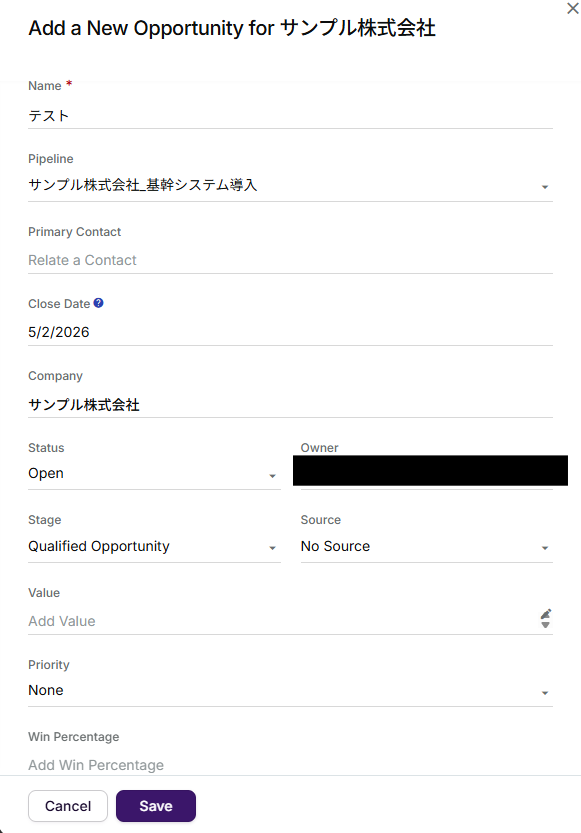Viewport: 581px width, 833px height.
Task: Click the Close Date field 5/2/2026
Action: pyautogui.click(x=290, y=333)
